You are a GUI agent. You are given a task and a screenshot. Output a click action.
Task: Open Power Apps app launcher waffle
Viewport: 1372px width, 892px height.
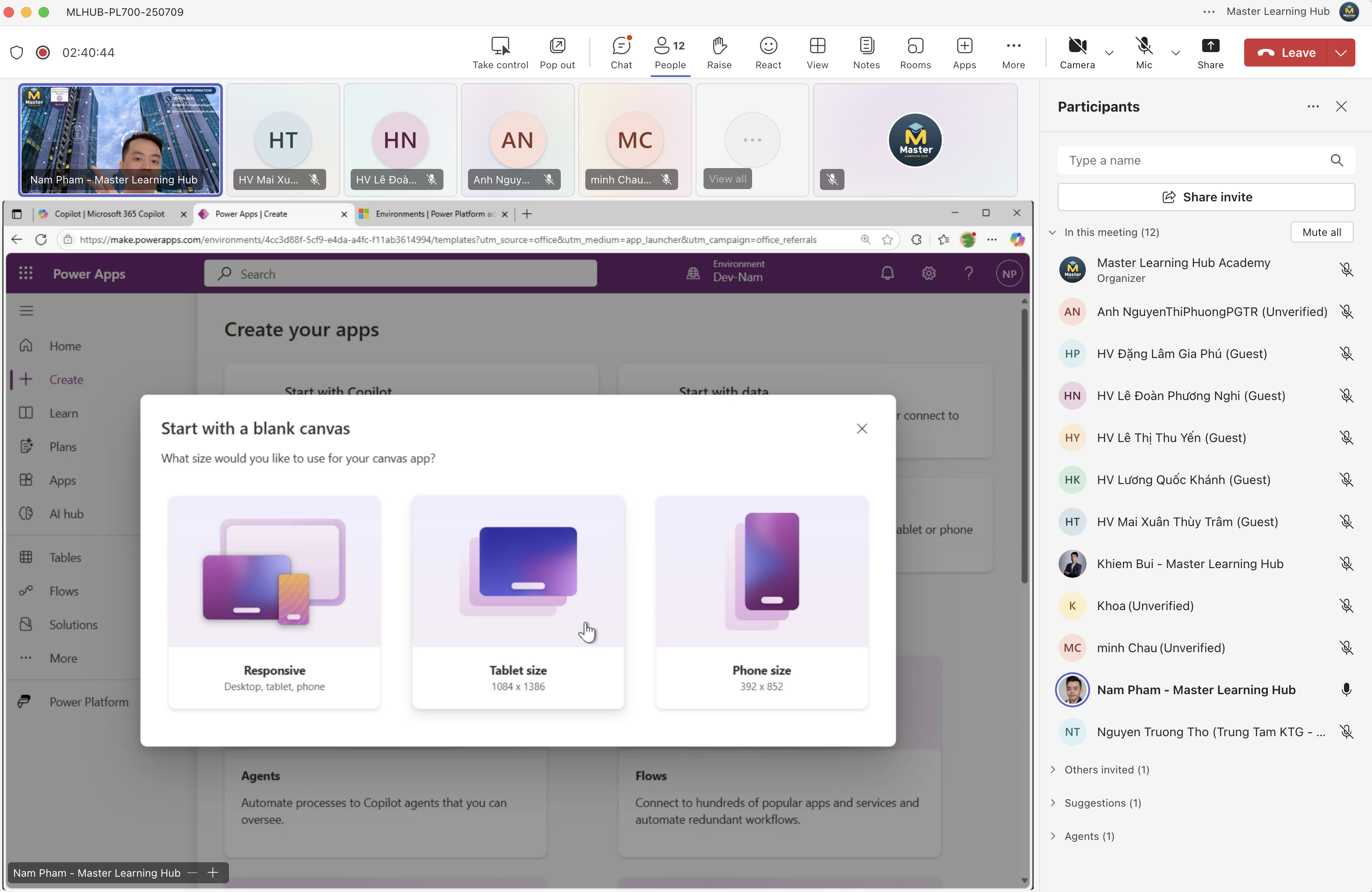pos(25,273)
